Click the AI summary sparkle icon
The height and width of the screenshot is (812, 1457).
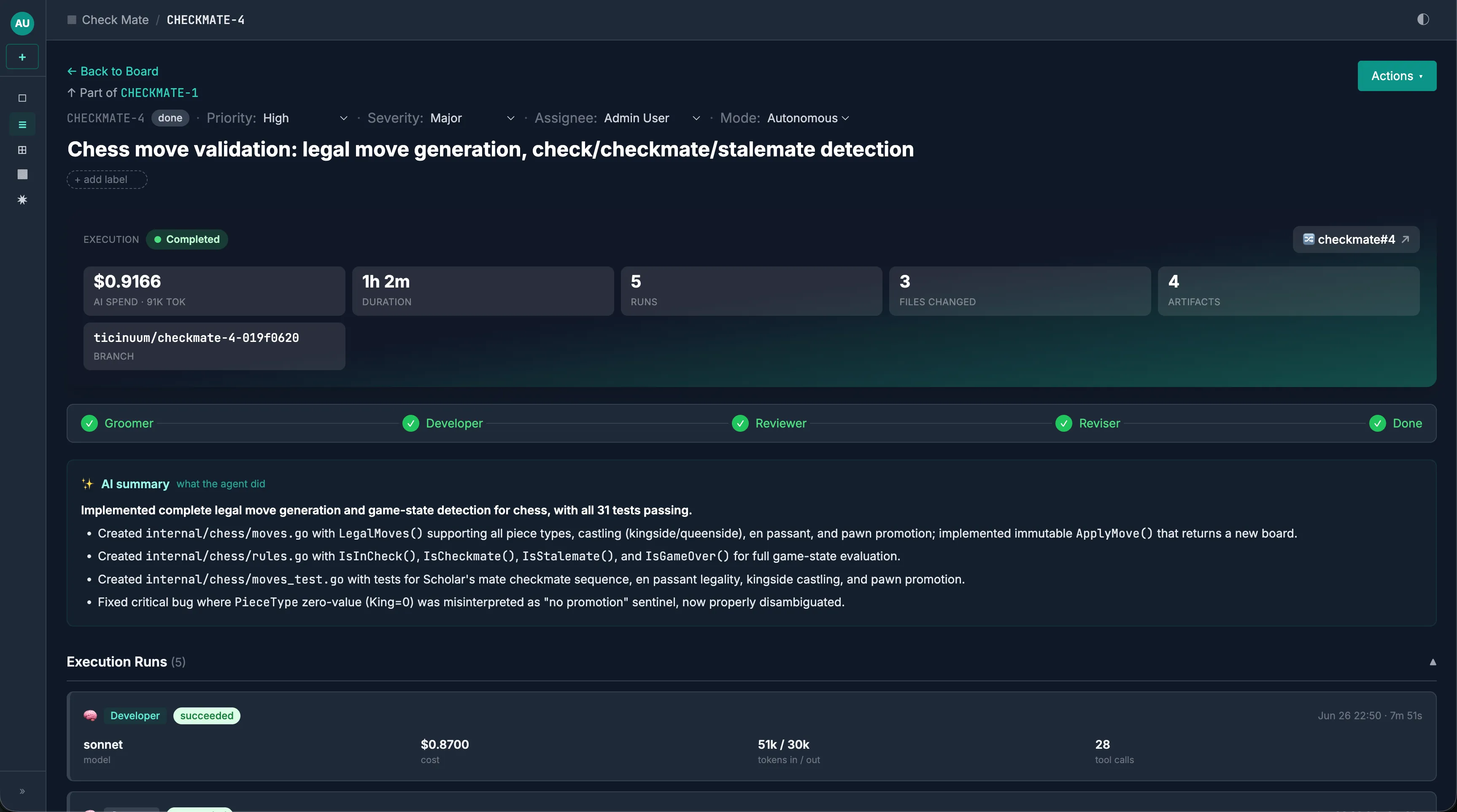pos(87,484)
